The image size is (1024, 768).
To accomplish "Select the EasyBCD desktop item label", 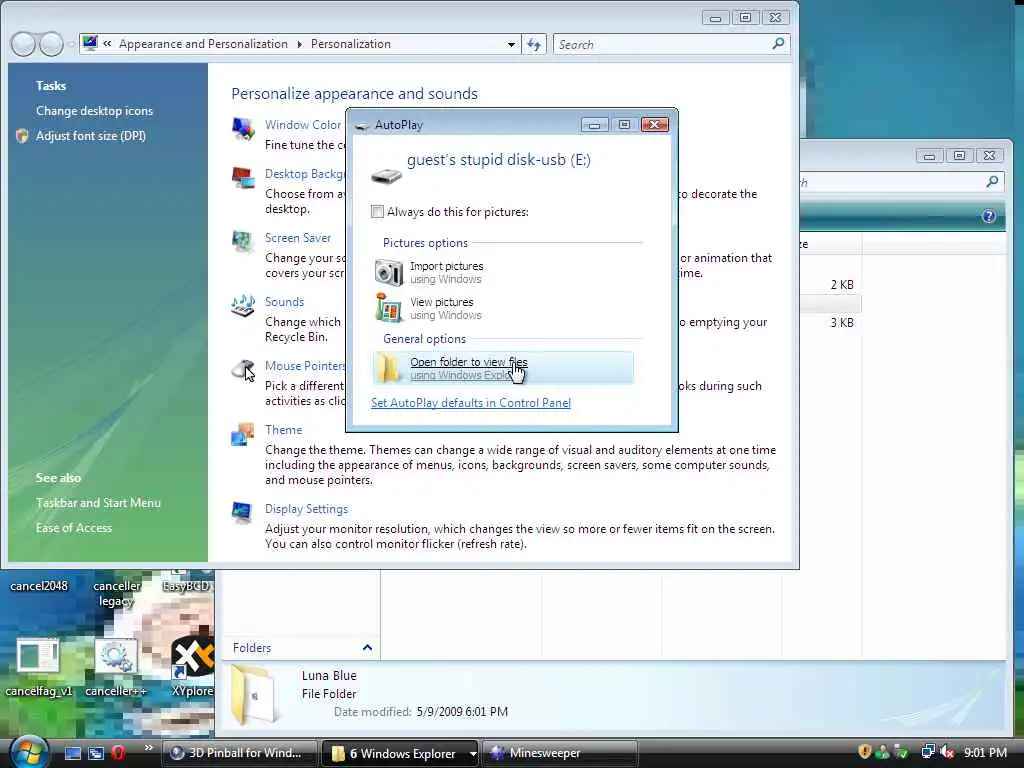I will pos(187,586).
